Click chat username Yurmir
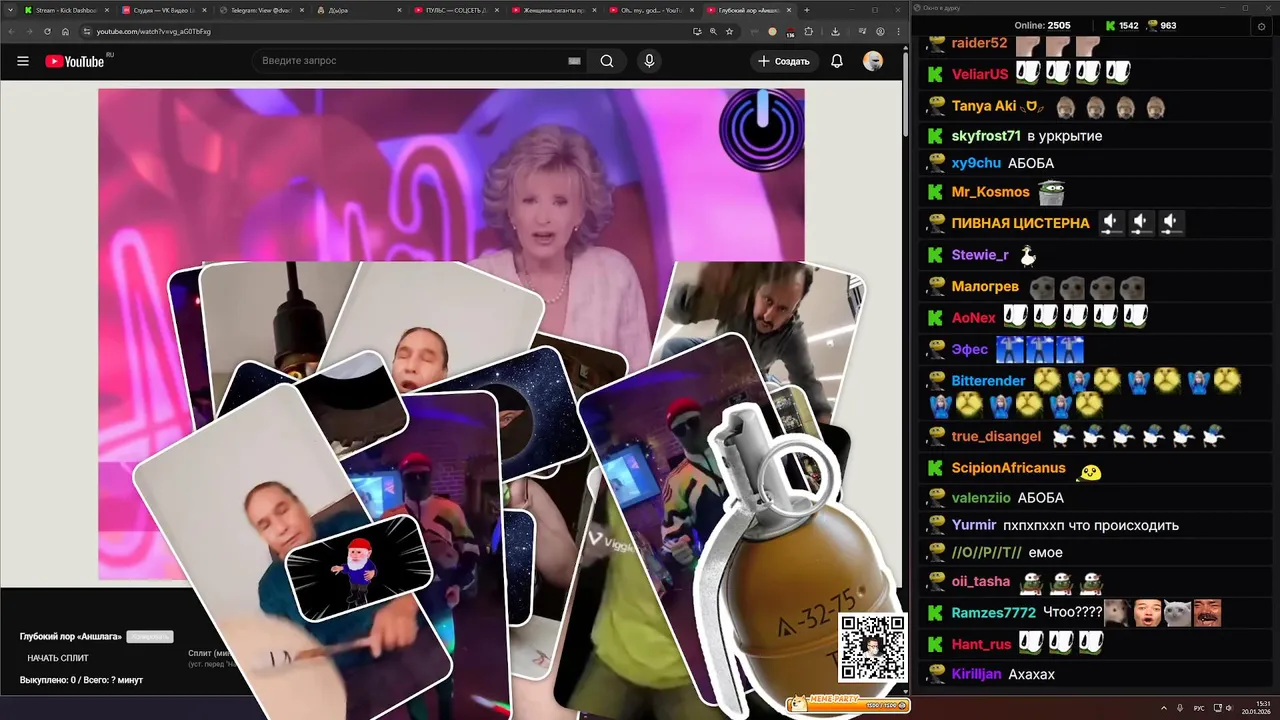Viewport: 1280px width, 720px height. [974, 525]
